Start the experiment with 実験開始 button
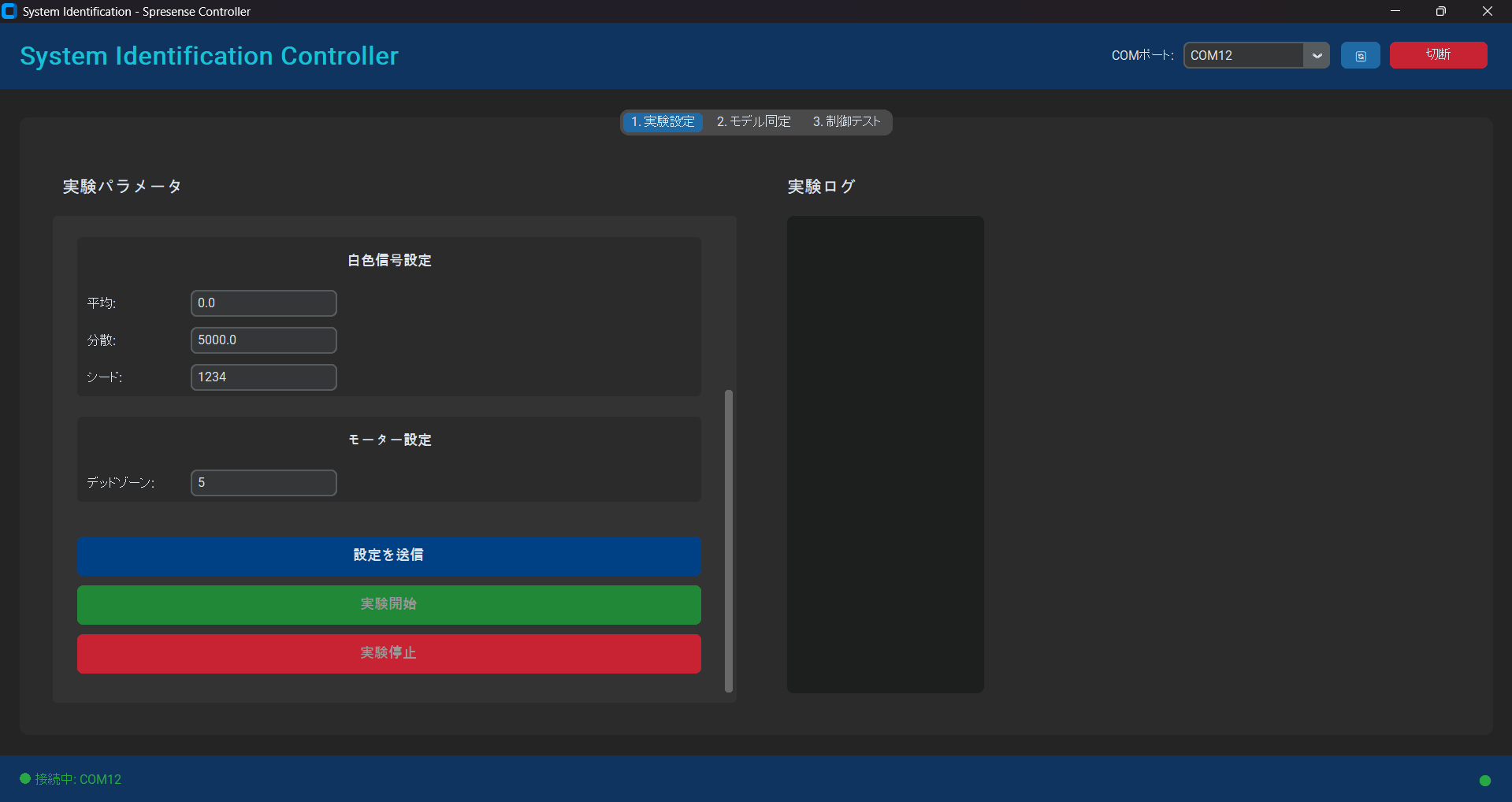 click(388, 604)
